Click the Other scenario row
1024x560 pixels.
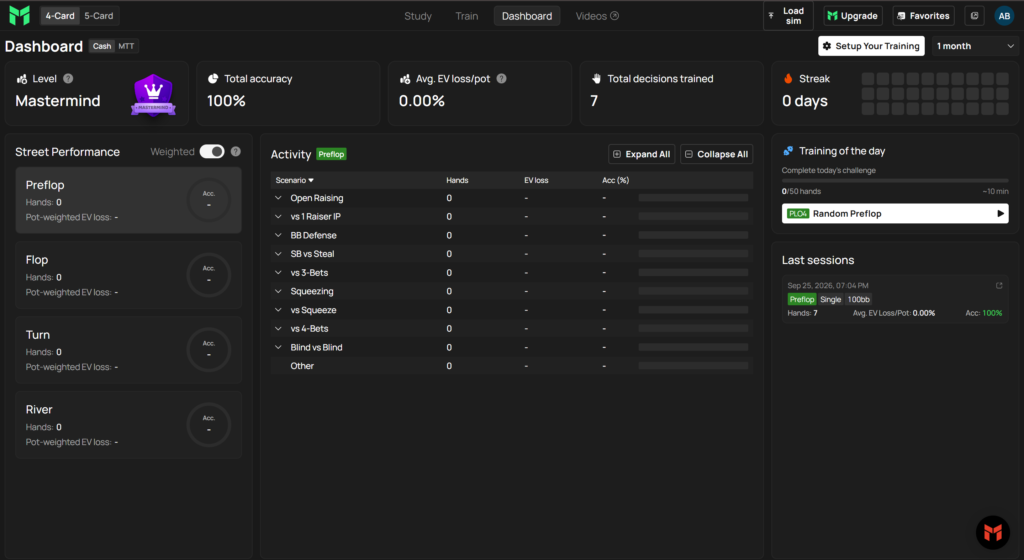(x=511, y=366)
